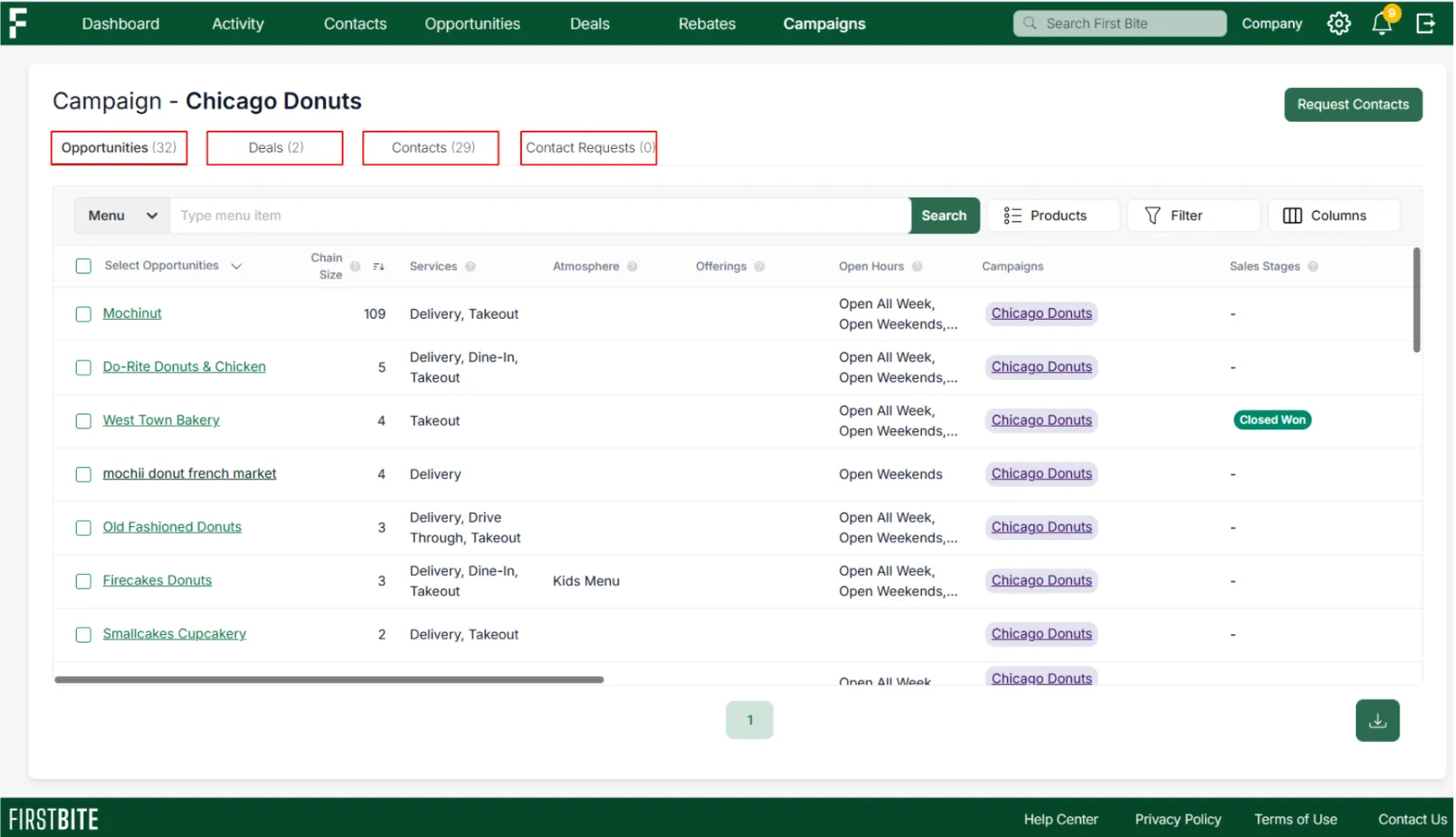Open the Columns chooser
The height and width of the screenshot is (837, 1456).
(1336, 216)
